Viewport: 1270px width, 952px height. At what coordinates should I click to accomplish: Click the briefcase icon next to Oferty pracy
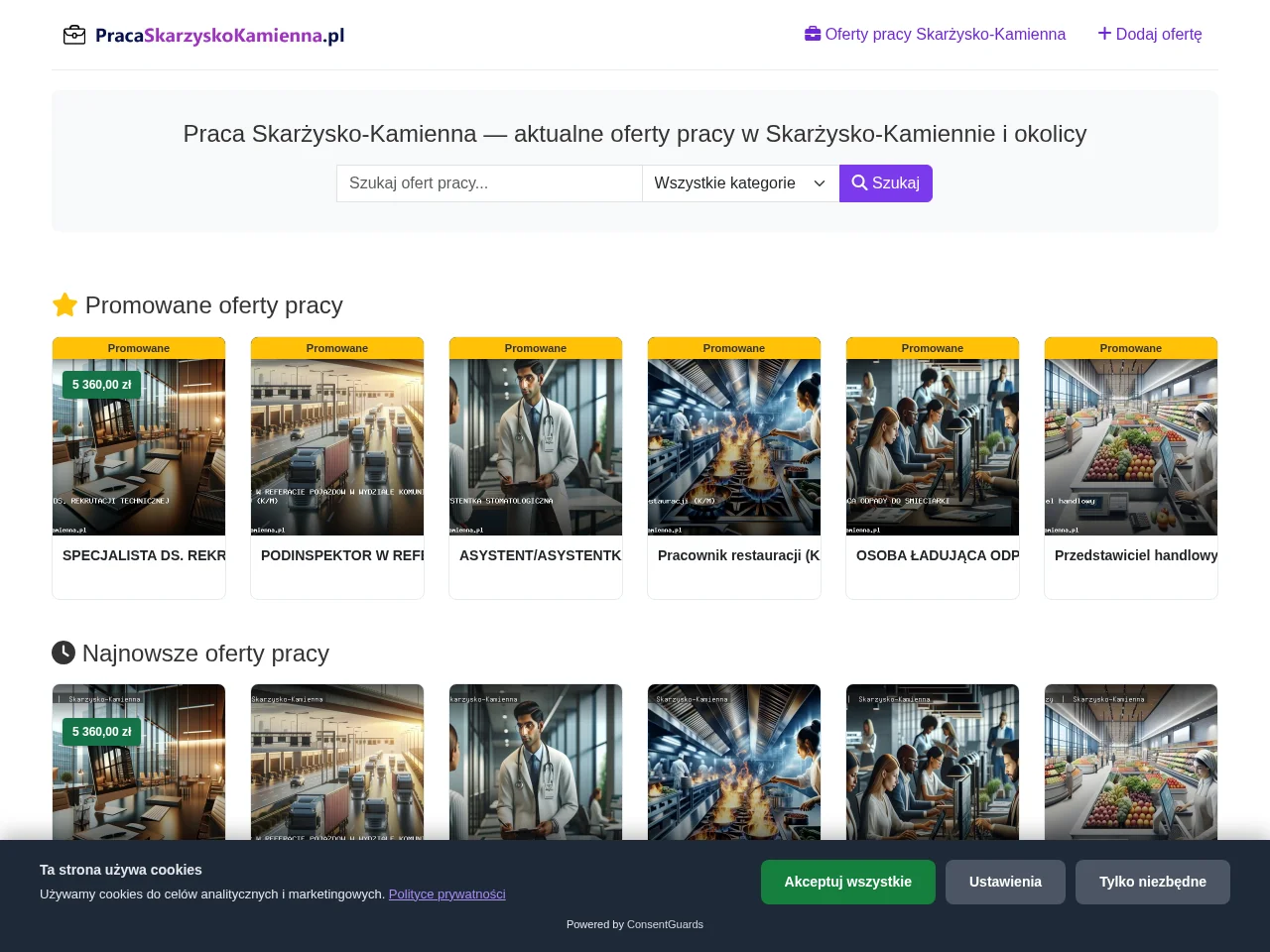(x=813, y=34)
